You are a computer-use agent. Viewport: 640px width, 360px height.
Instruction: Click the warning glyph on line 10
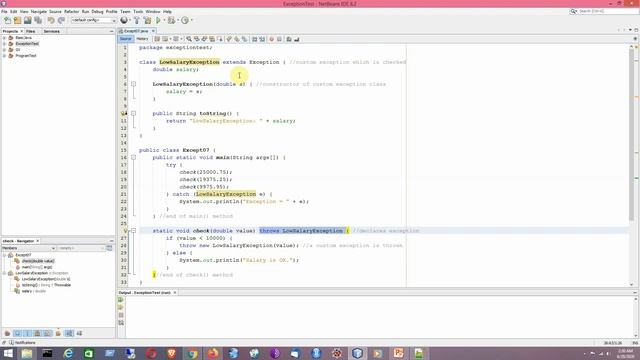click(x=124, y=113)
